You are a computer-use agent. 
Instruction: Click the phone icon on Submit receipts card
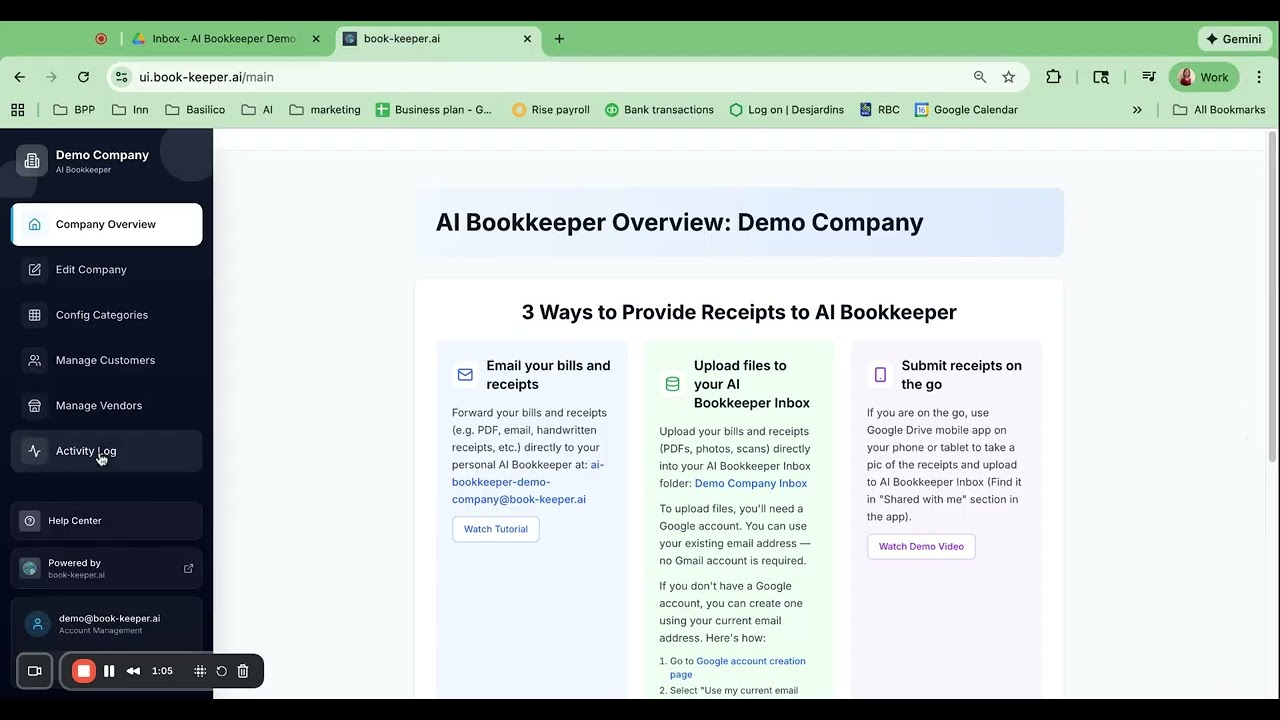click(x=880, y=375)
